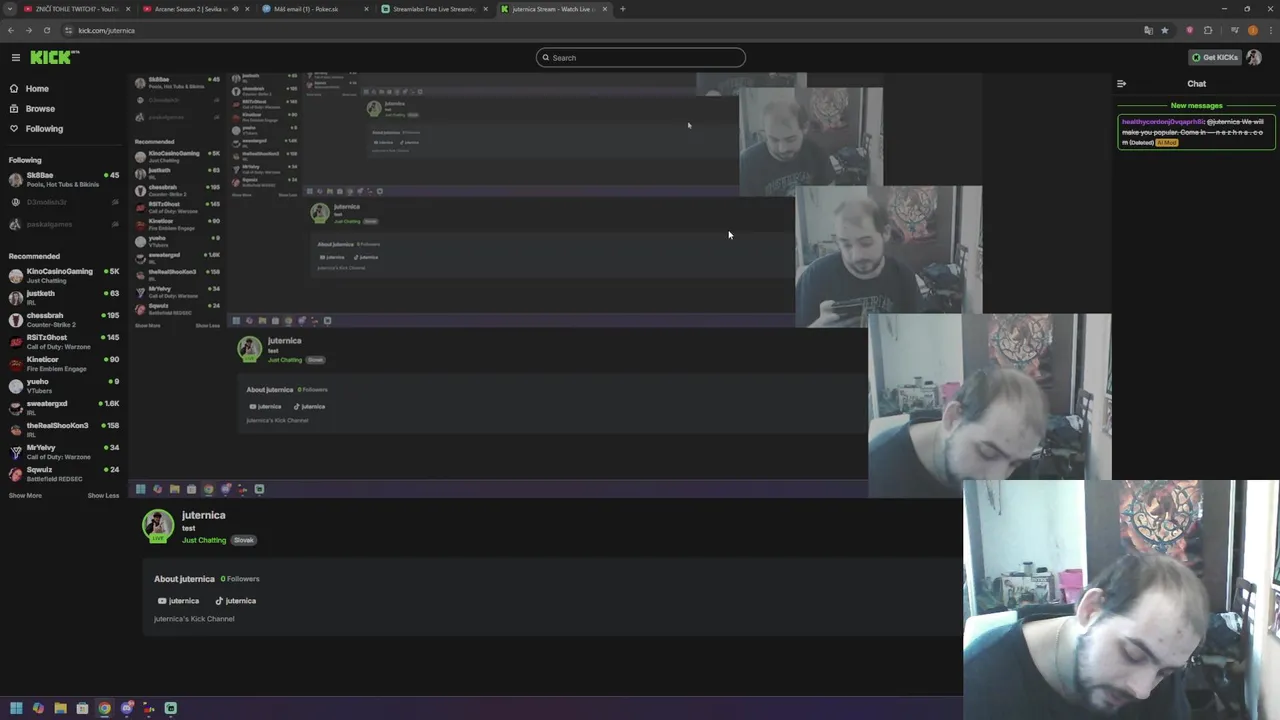Screen dimensions: 1280x720
Task: Open Browse in sidebar
Action: (x=40, y=109)
